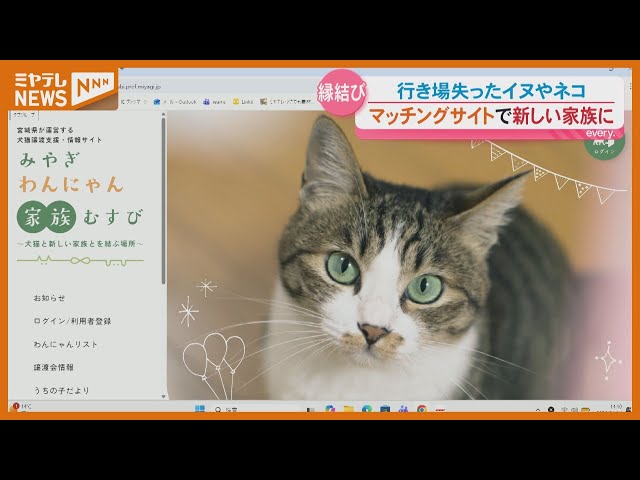
Task: Open ログイン/利用者登録 in the sidebar
Action: [72, 321]
